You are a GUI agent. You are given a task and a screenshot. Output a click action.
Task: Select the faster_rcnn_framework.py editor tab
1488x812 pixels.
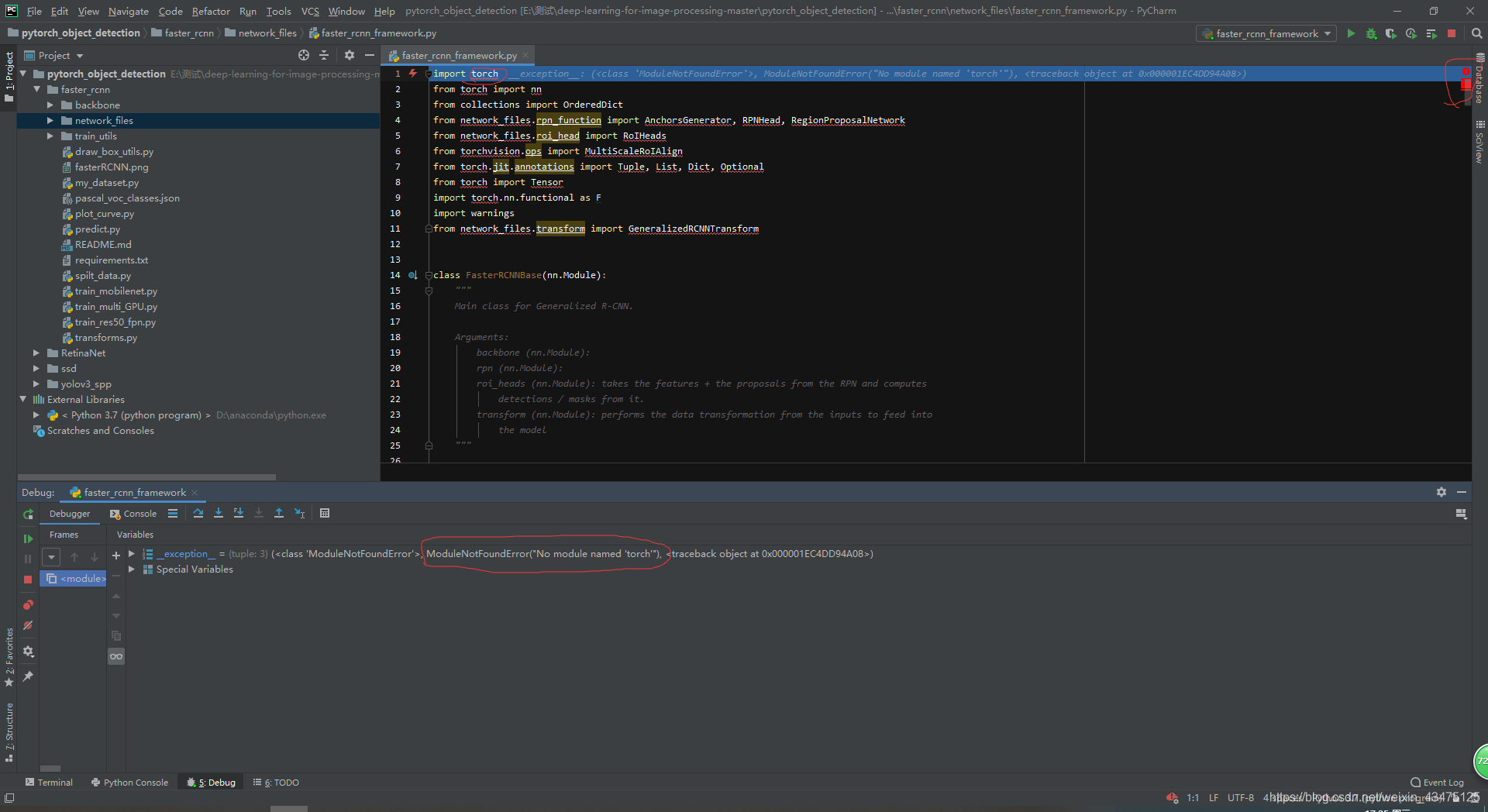[459, 55]
